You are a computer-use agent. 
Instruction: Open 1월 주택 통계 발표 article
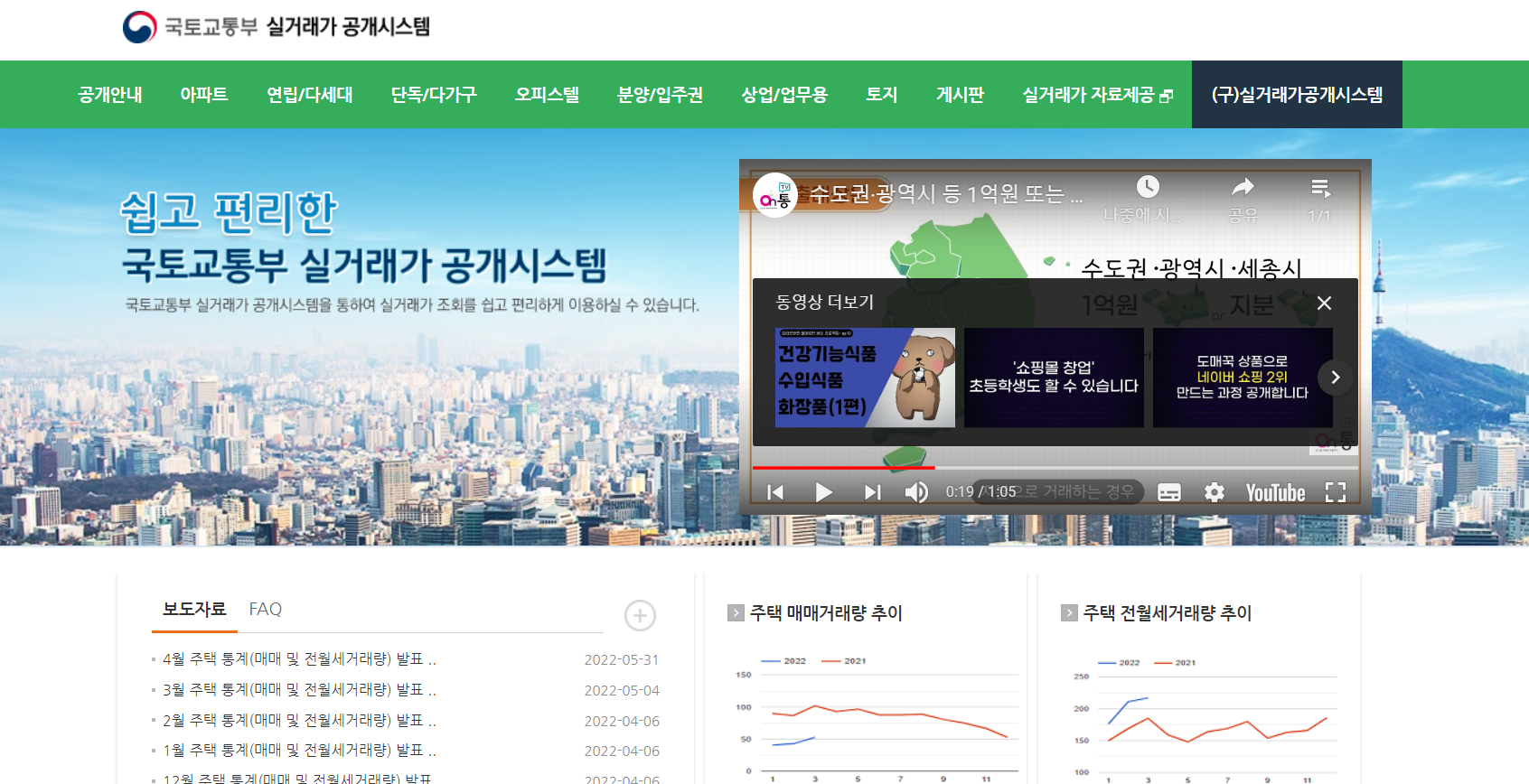click(x=299, y=751)
